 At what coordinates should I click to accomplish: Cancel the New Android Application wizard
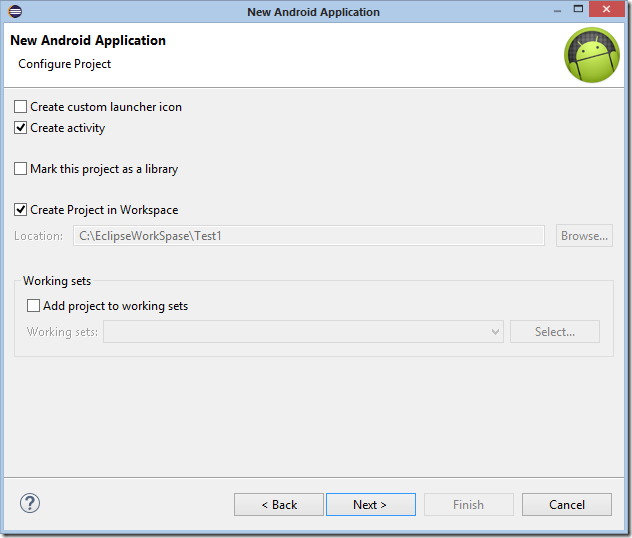567,505
